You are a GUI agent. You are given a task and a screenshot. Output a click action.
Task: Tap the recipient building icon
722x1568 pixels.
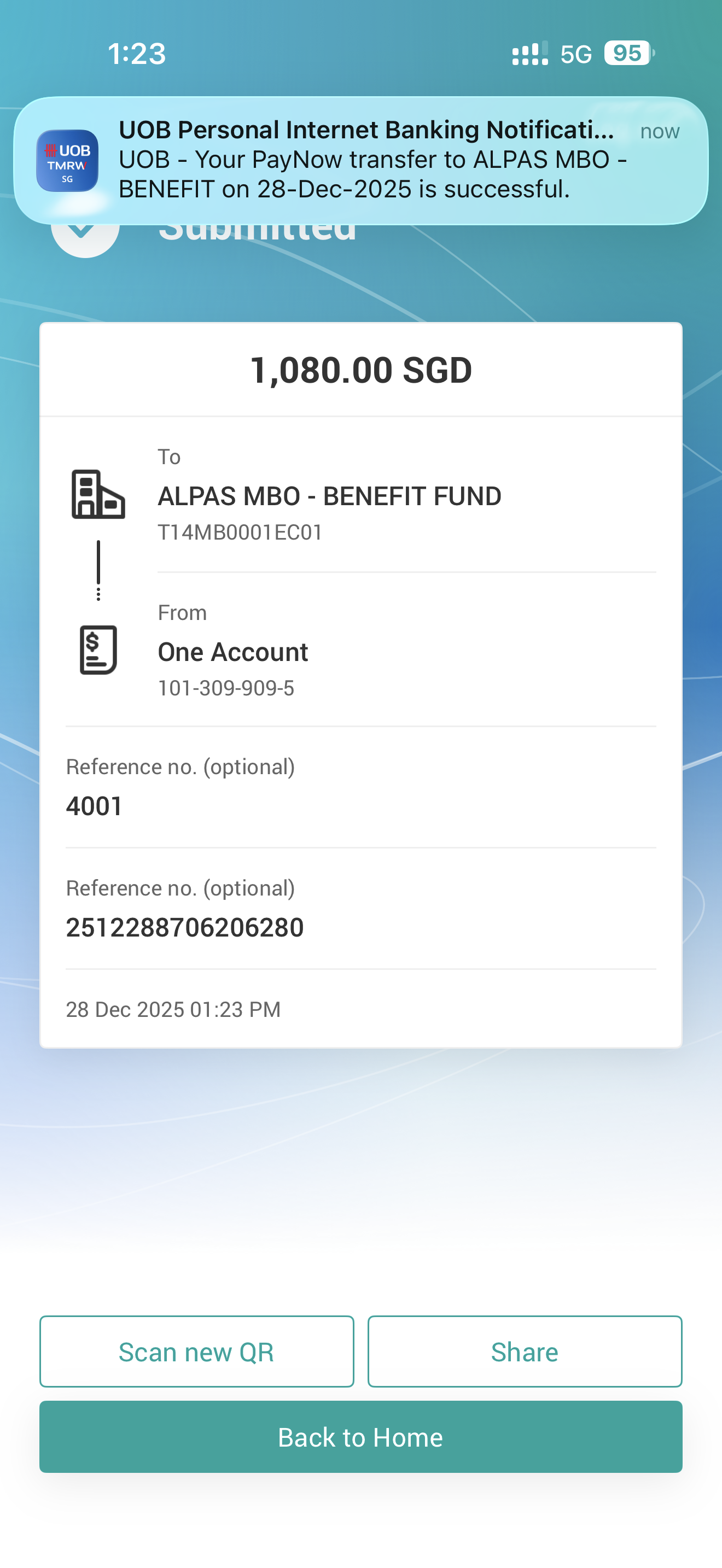pos(98,494)
